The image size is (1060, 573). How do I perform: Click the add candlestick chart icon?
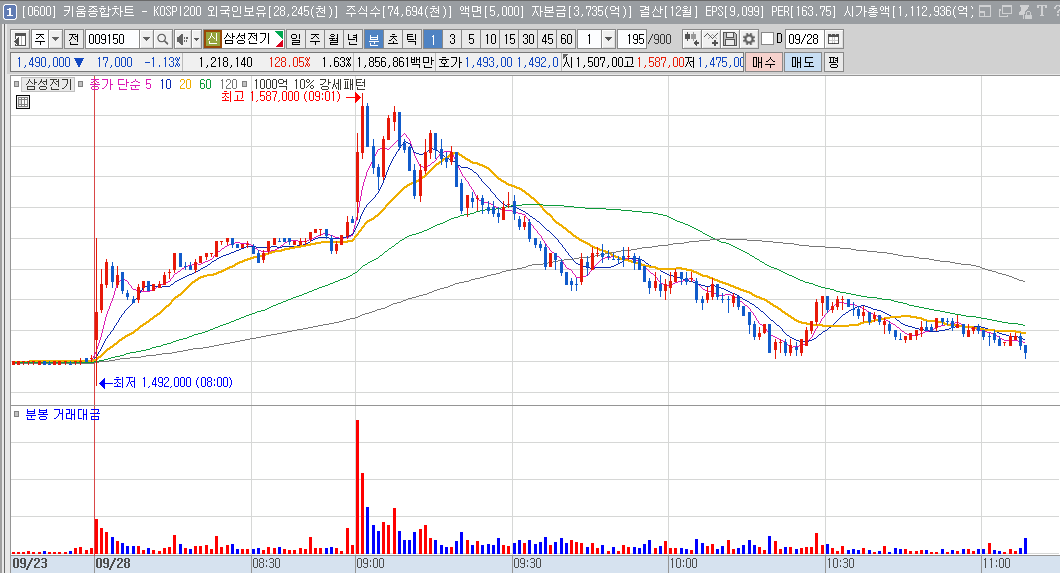[x=691, y=39]
